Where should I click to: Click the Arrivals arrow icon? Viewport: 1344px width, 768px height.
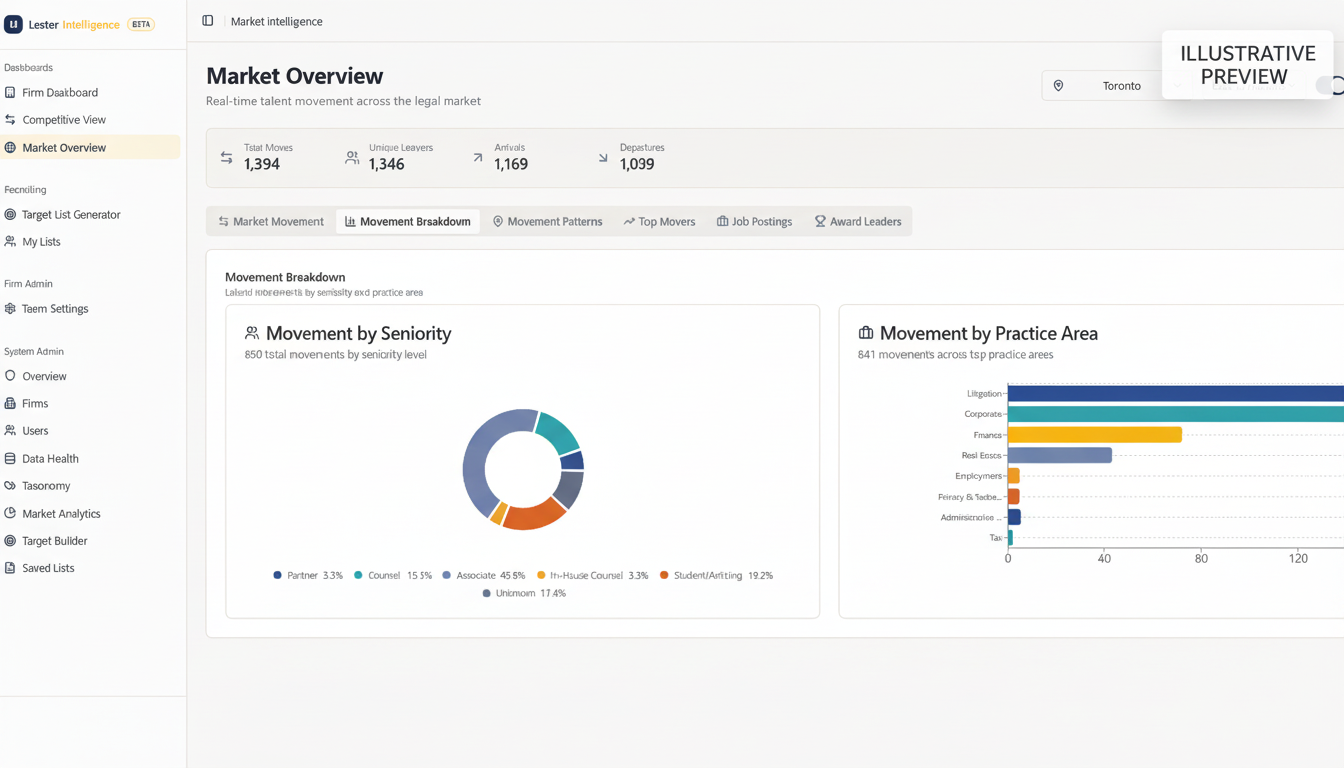[x=478, y=158]
